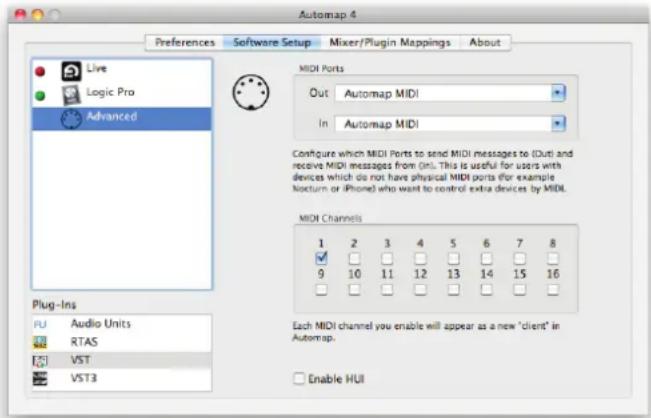Toggle the Enable HUI checkbox

(x=299, y=379)
